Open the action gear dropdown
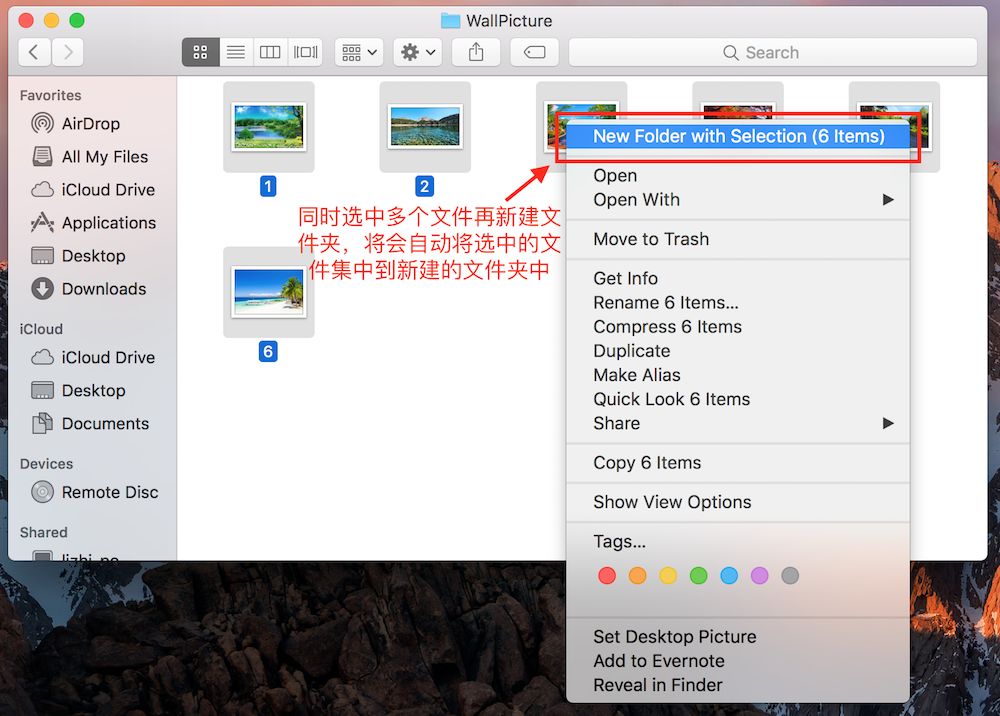This screenshot has height=716, width=1000. [x=417, y=51]
